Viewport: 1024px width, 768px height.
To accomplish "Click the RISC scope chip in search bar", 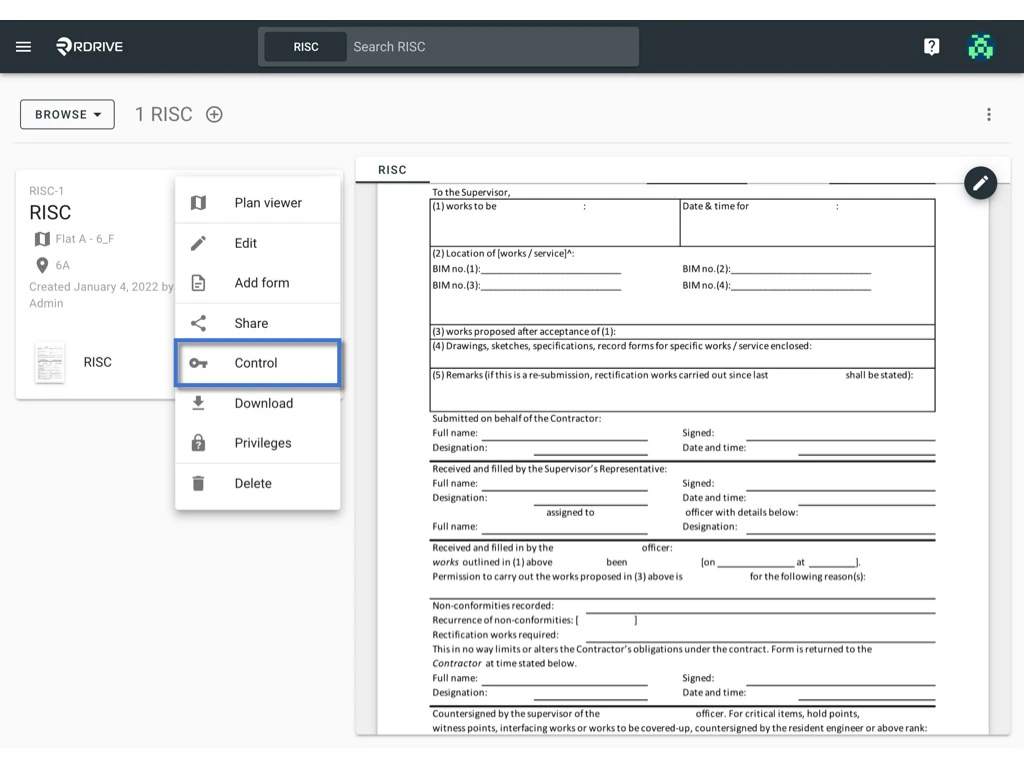I will click(306, 47).
